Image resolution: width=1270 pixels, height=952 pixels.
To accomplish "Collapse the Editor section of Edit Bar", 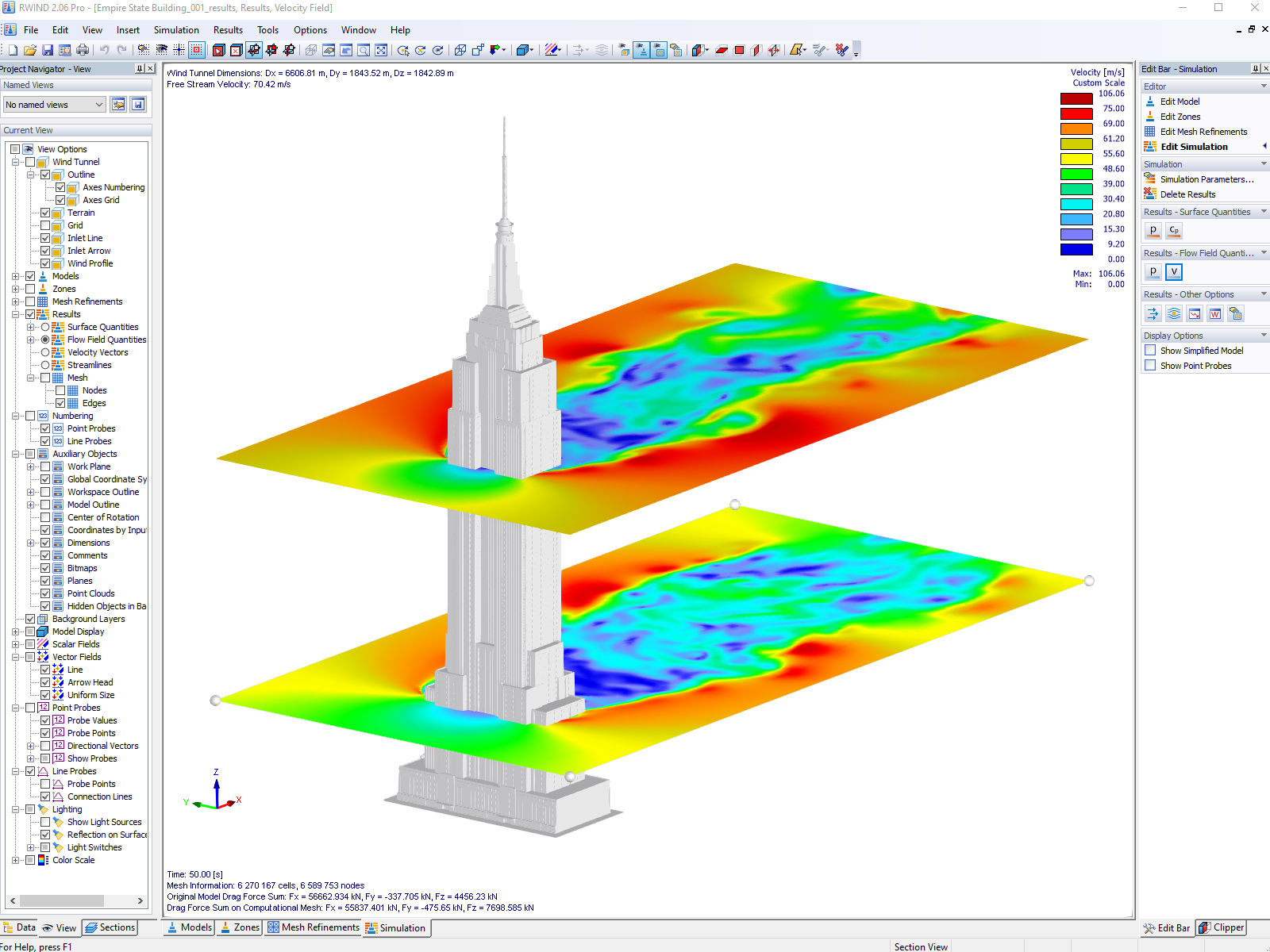I will click(x=1264, y=86).
